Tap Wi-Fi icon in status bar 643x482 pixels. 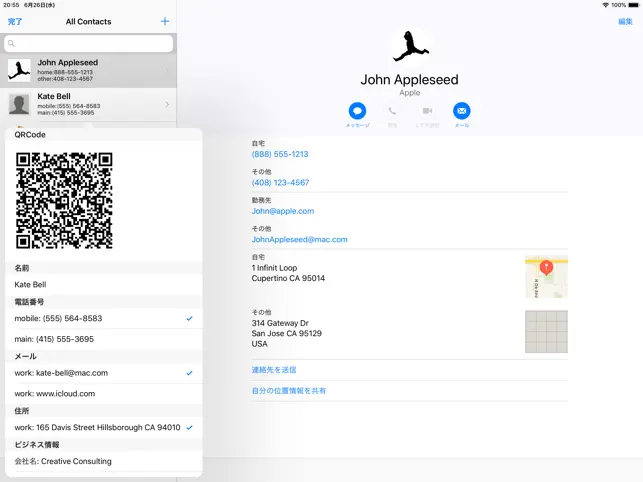point(605,5)
